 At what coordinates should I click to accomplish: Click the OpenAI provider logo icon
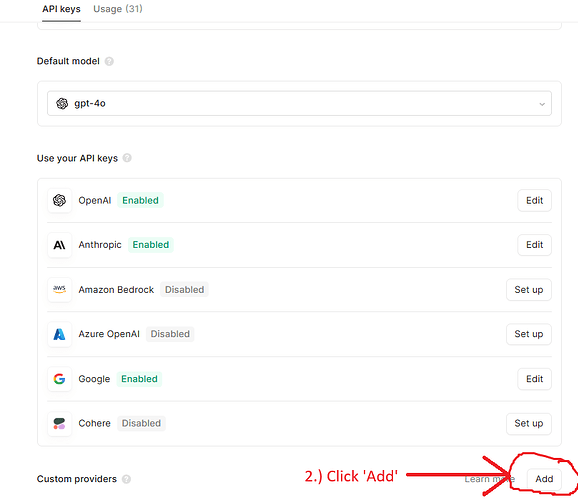59,200
